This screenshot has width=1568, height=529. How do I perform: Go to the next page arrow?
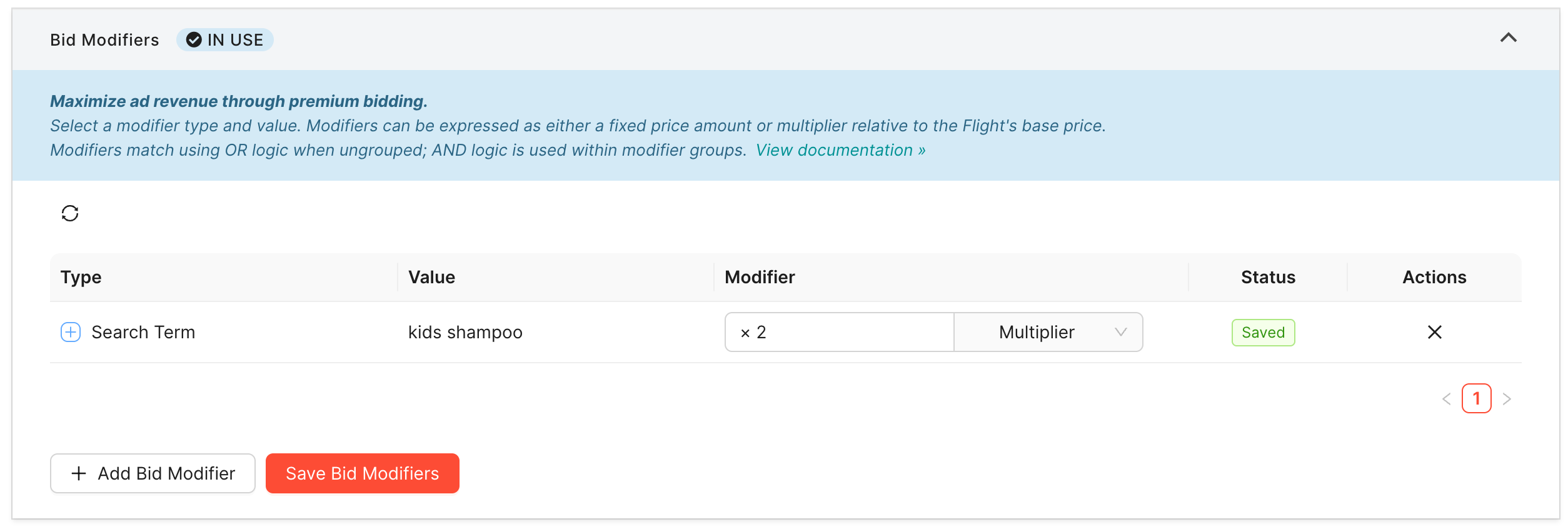[1507, 399]
